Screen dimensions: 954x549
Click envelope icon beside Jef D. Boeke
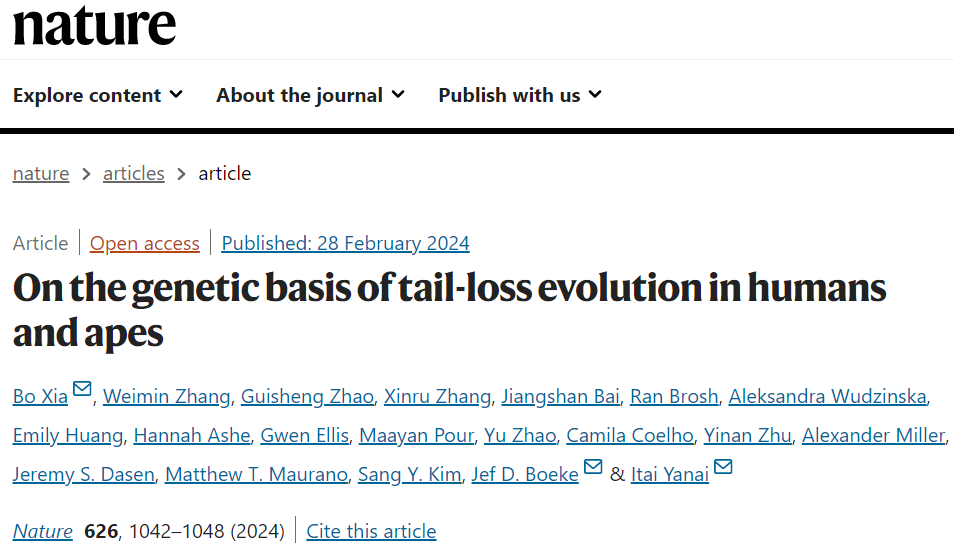coord(593,467)
